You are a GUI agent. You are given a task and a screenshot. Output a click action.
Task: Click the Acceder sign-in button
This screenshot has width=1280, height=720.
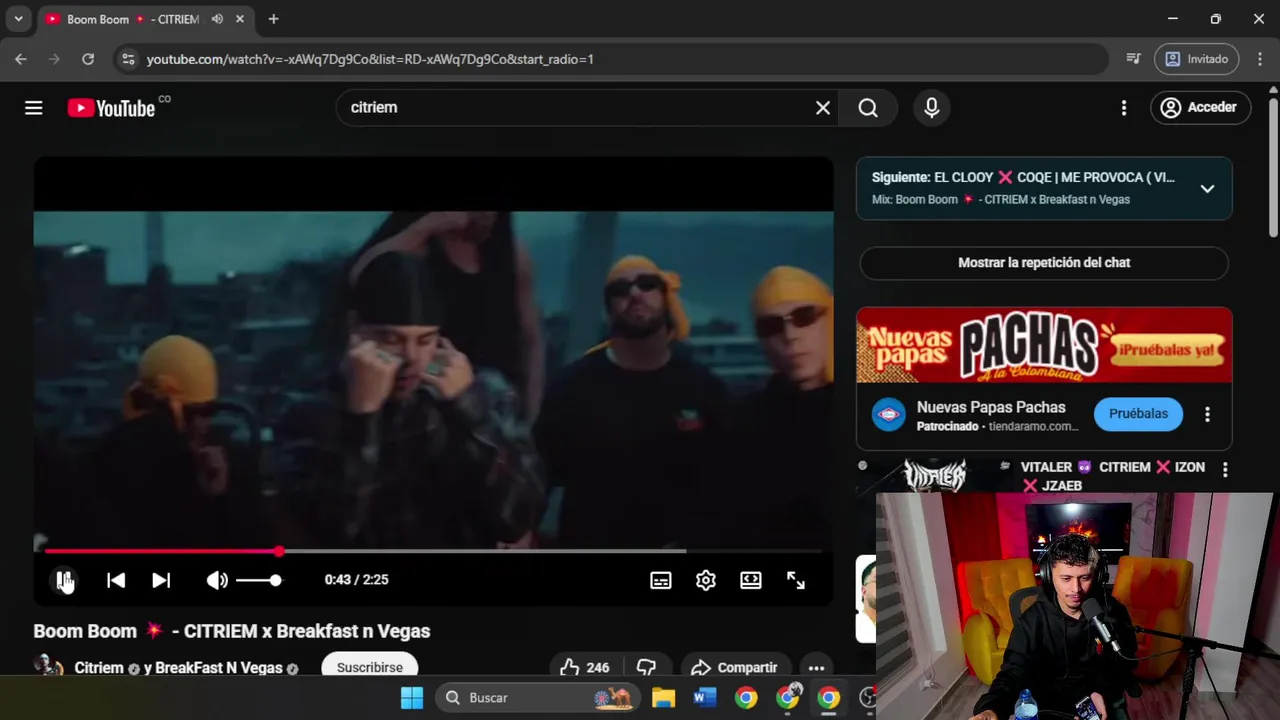pyautogui.click(x=1201, y=107)
